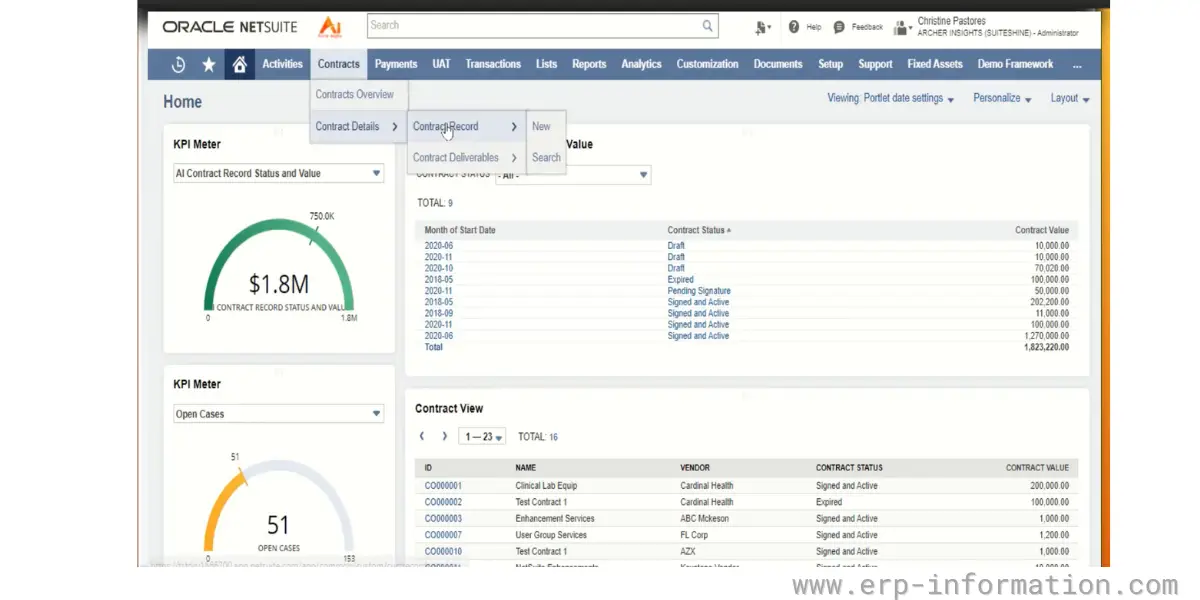
Task: Click the 1,270,000.00 contract value cell
Action: tap(1046, 336)
